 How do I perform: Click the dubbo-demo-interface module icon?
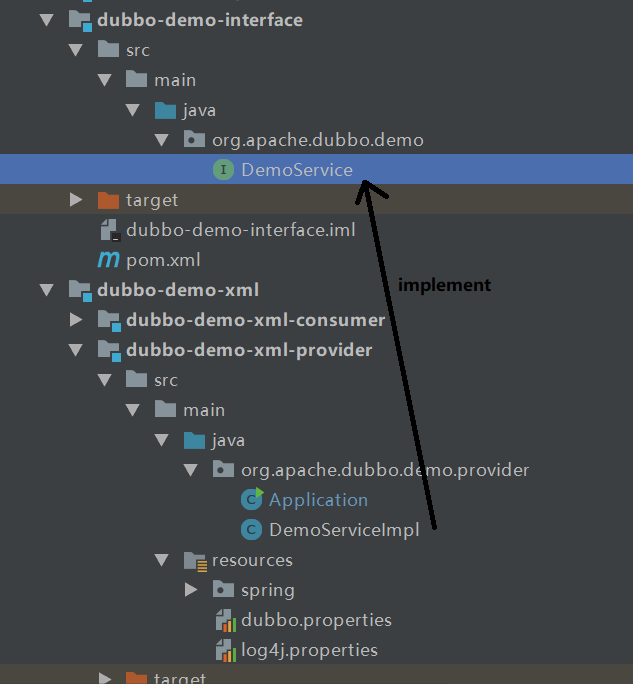[80, 21]
